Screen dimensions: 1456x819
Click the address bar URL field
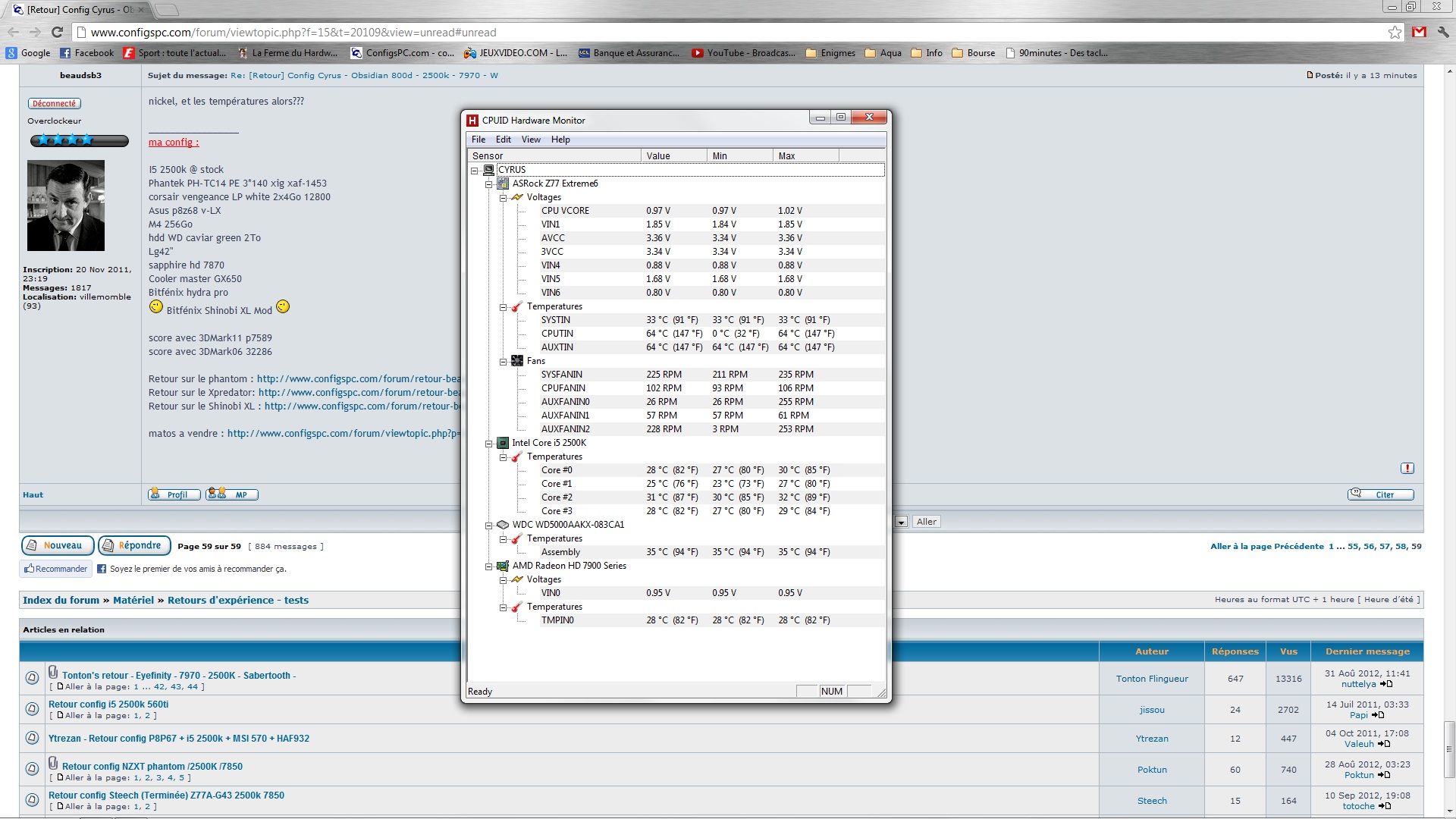tap(682, 33)
